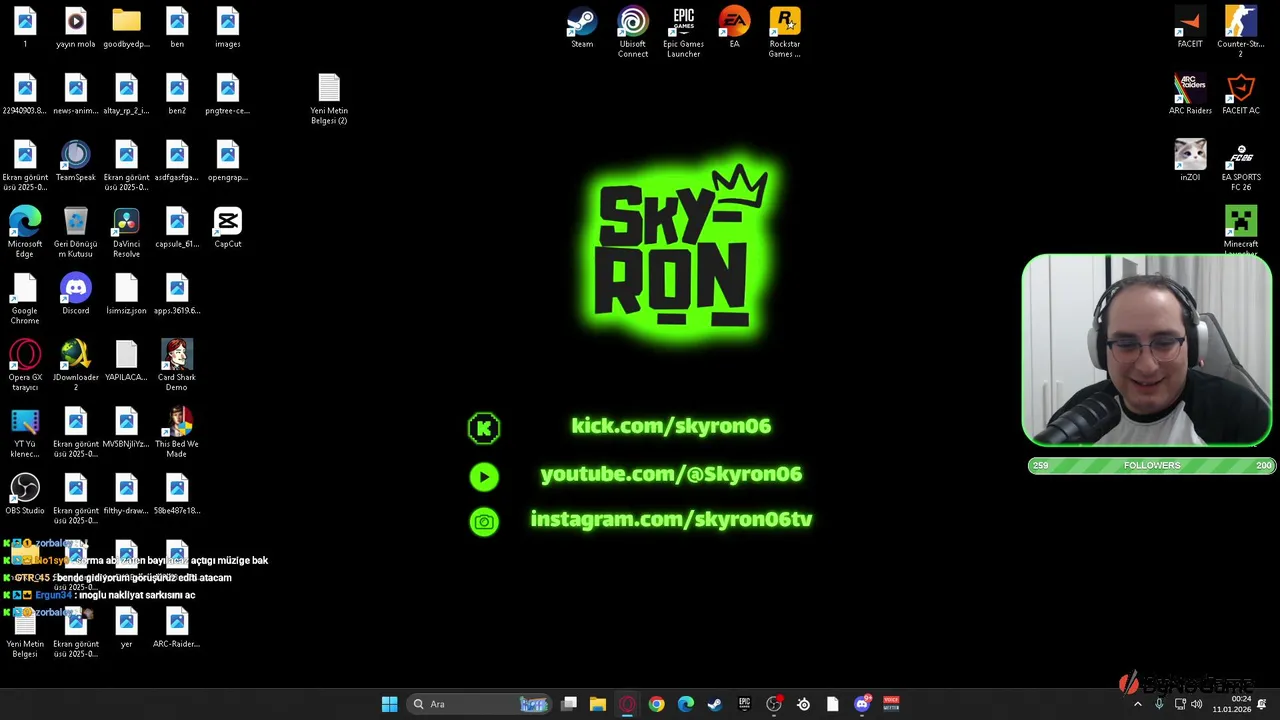Select the Google Chrome desktop shortcut
This screenshot has height=720, width=1280.
point(25,299)
